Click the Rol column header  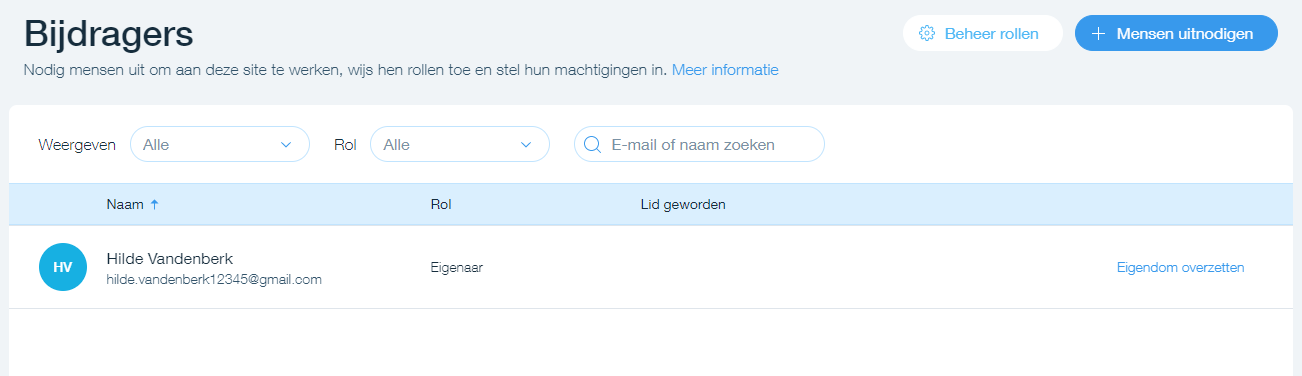441,204
